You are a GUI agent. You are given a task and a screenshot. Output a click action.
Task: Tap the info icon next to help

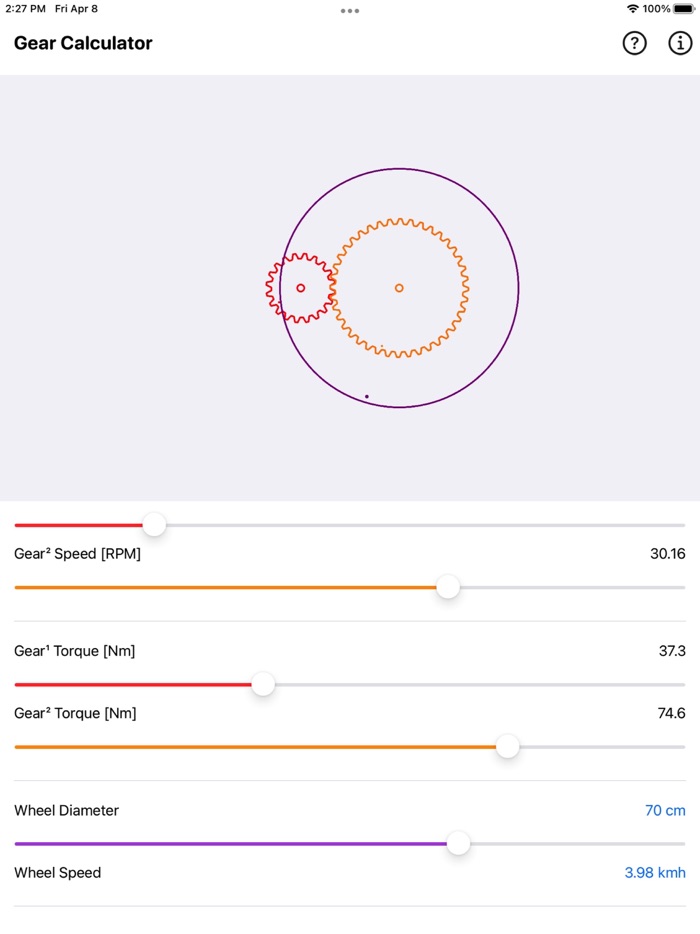coord(681,43)
